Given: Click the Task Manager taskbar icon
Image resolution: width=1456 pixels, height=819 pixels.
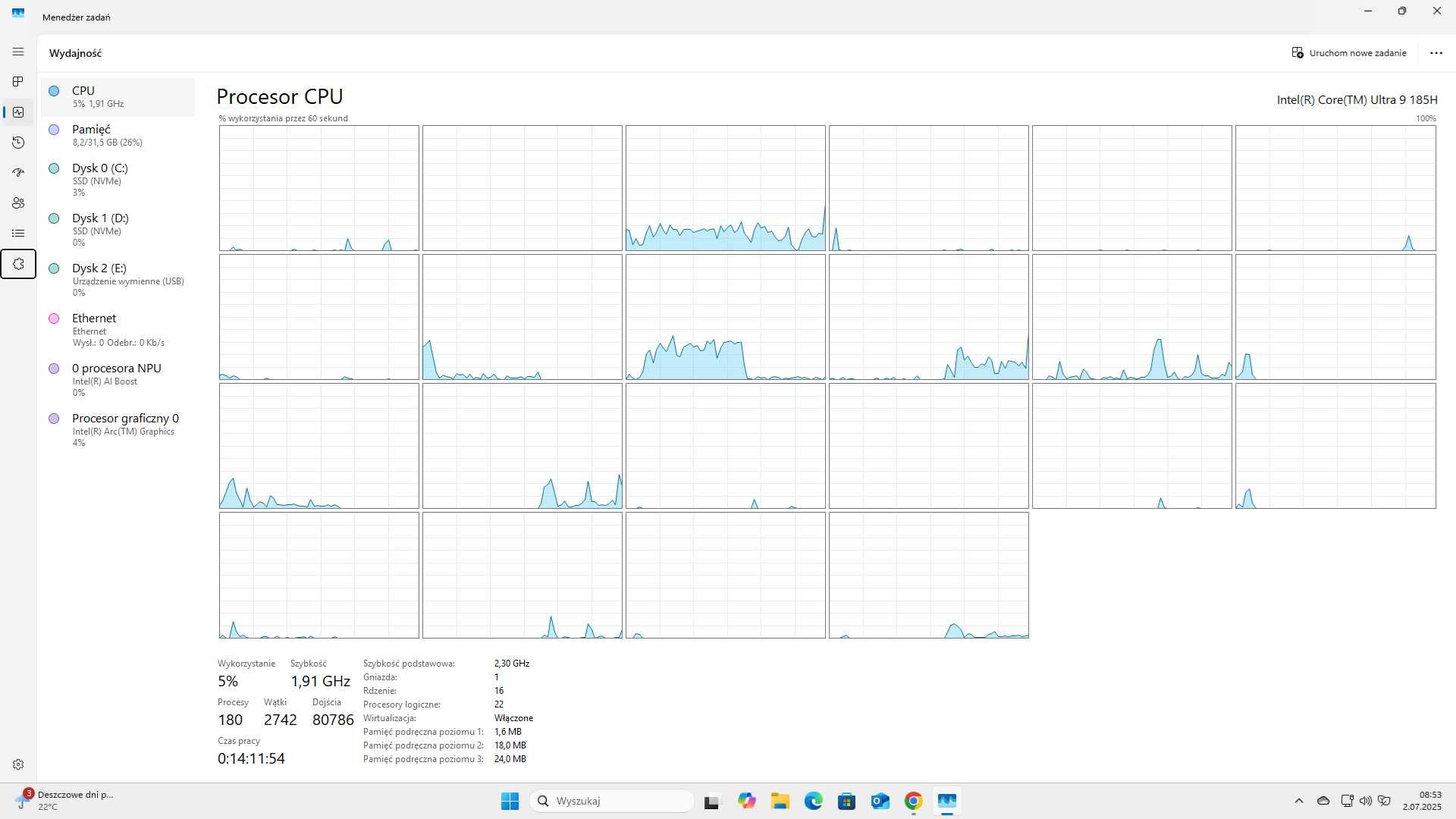Looking at the screenshot, I should (946, 801).
